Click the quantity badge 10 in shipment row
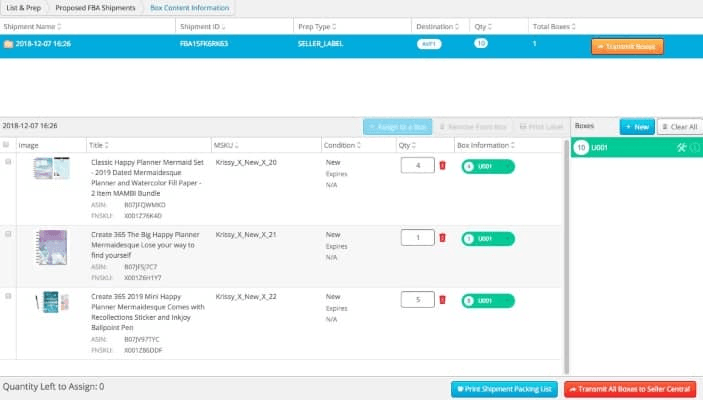This screenshot has width=703, height=400. (x=481, y=43)
